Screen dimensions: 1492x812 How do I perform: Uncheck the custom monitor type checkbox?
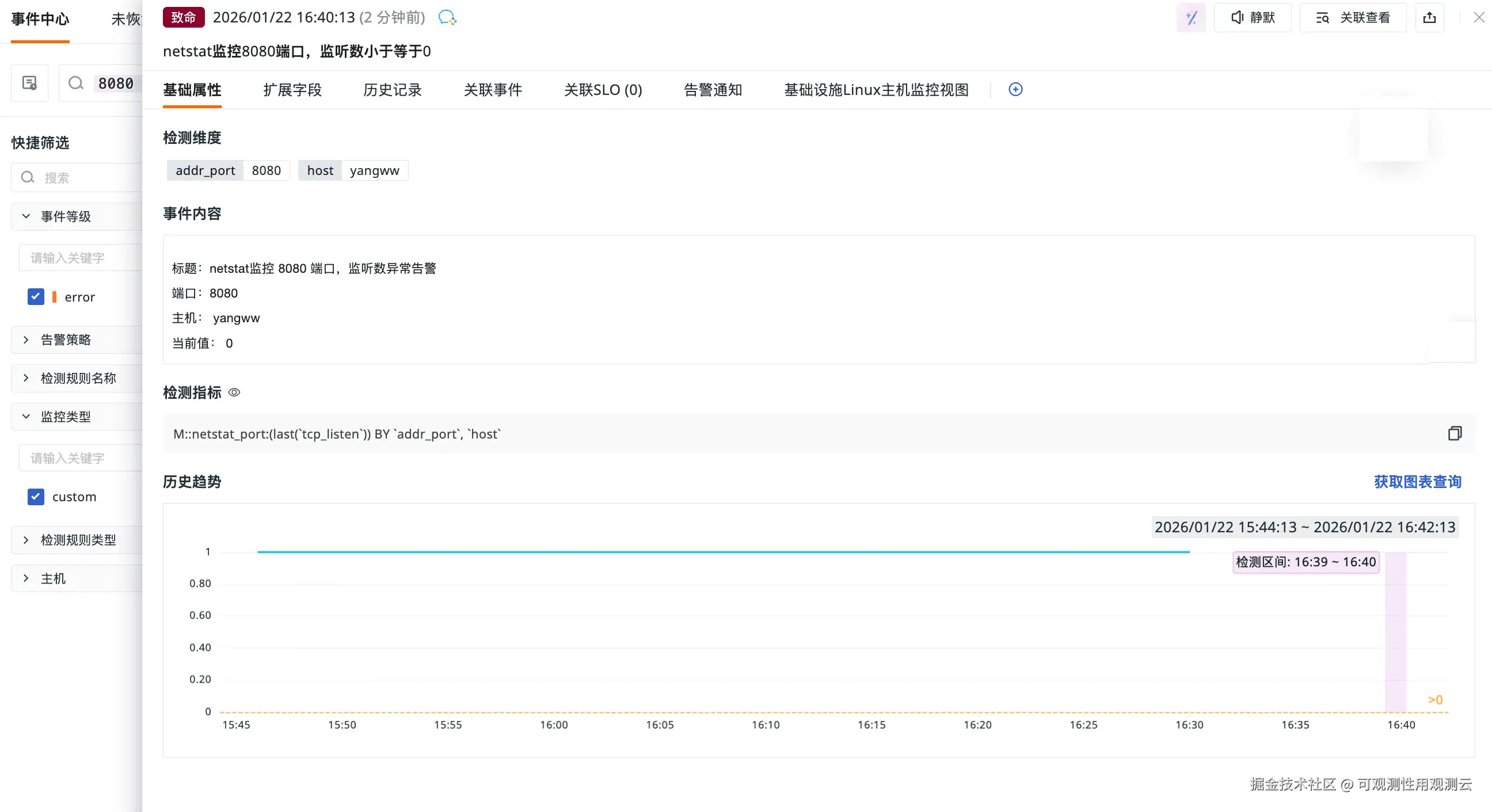[x=36, y=497]
